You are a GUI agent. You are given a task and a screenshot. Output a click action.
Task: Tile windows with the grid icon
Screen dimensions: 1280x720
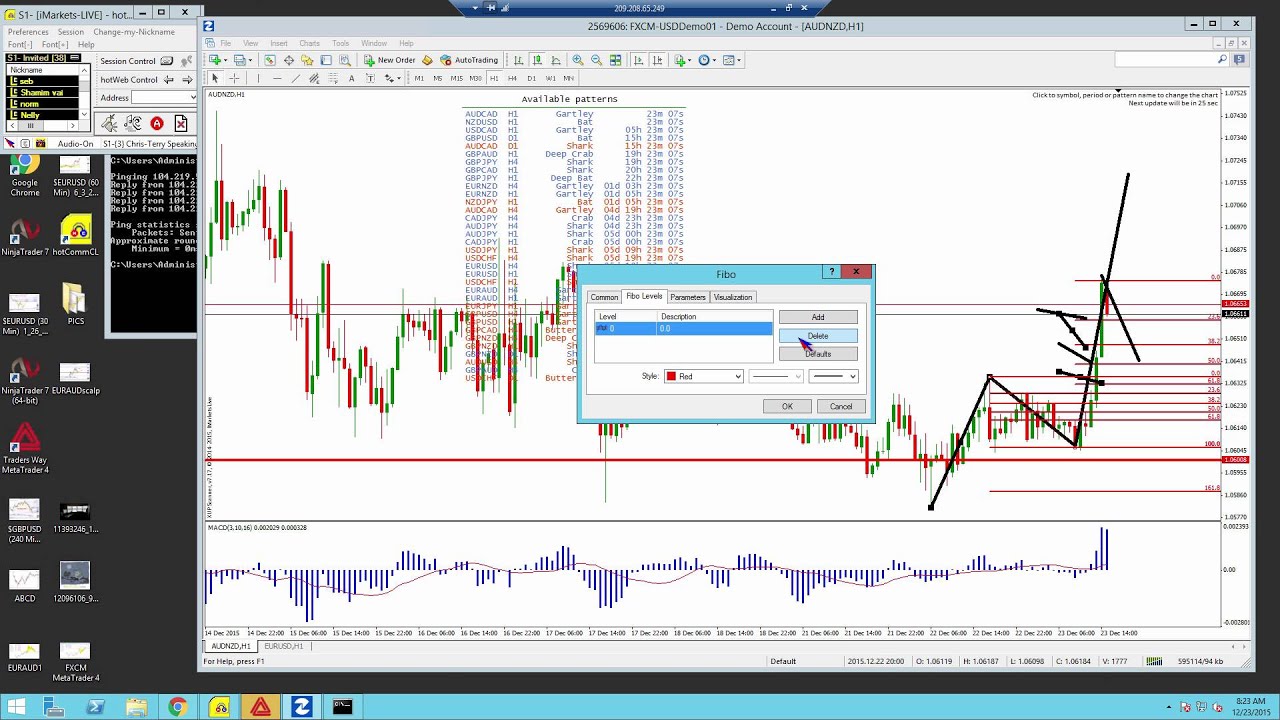click(x=615, y=60)
